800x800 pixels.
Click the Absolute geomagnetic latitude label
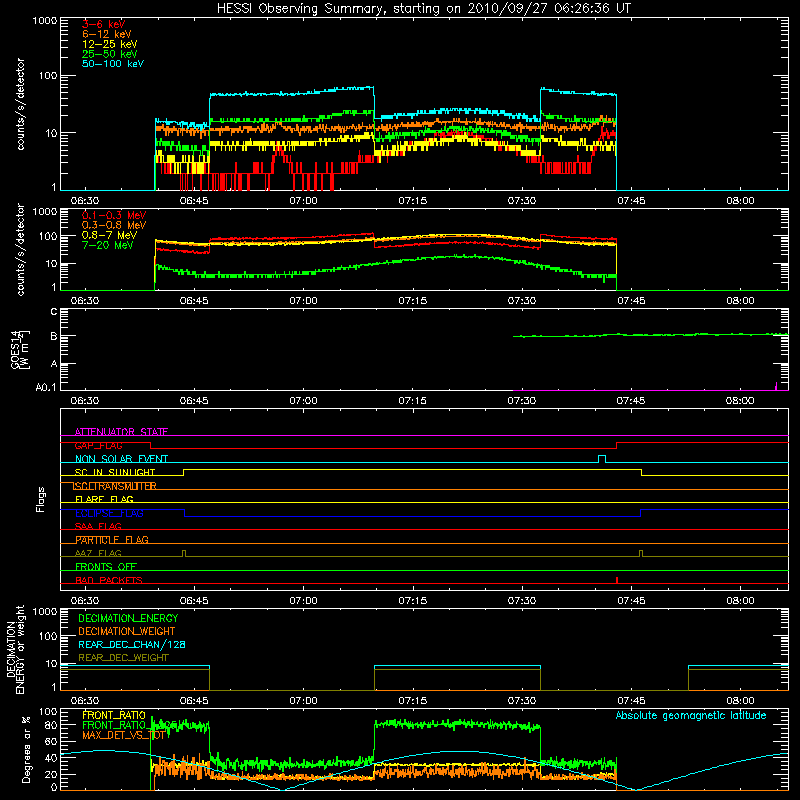click(691, 715)
